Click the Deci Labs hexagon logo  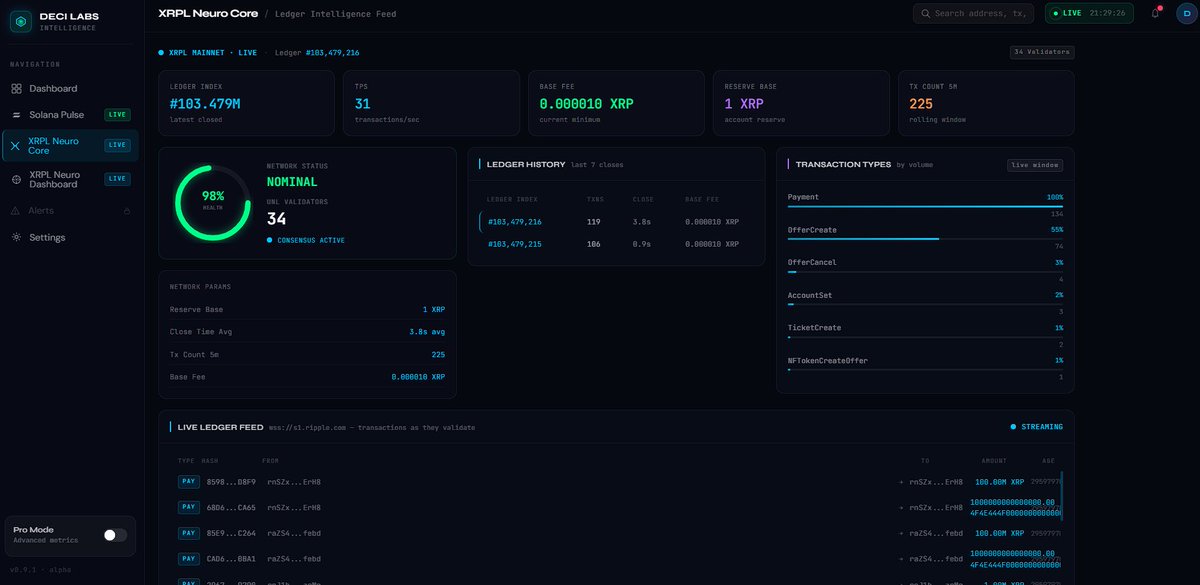21,22
